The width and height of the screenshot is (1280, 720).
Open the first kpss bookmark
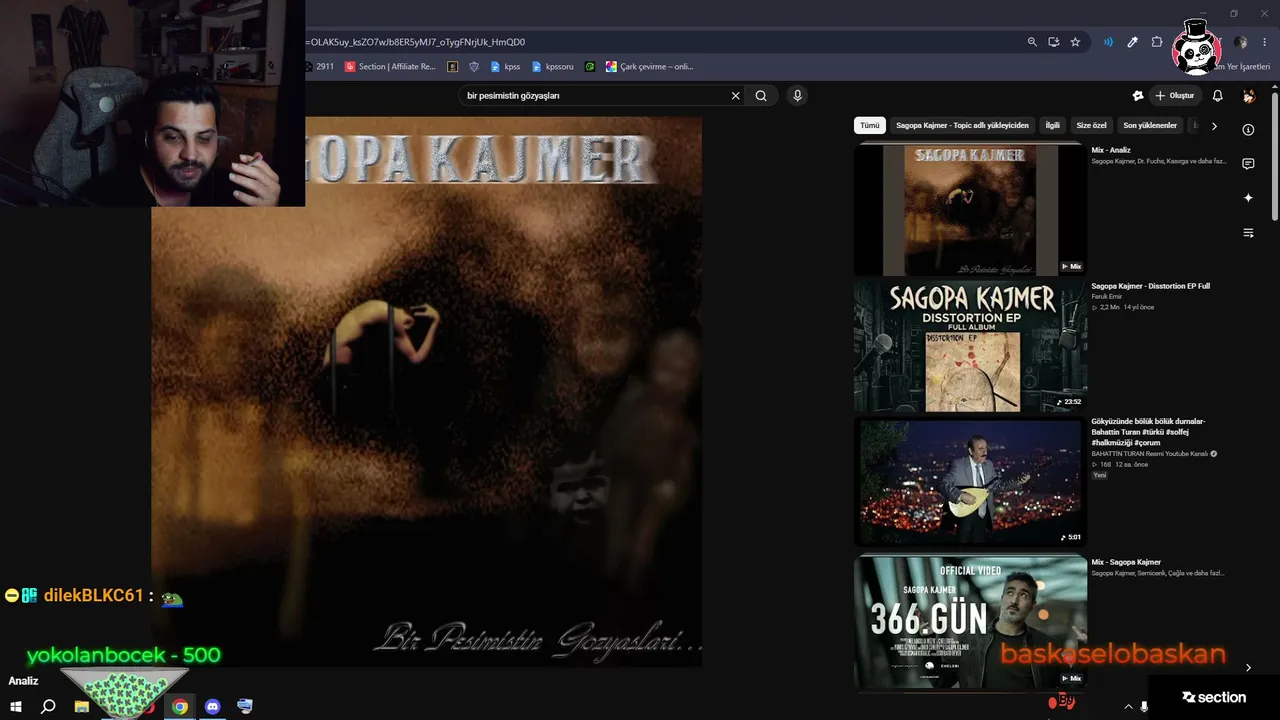(505, 67)
